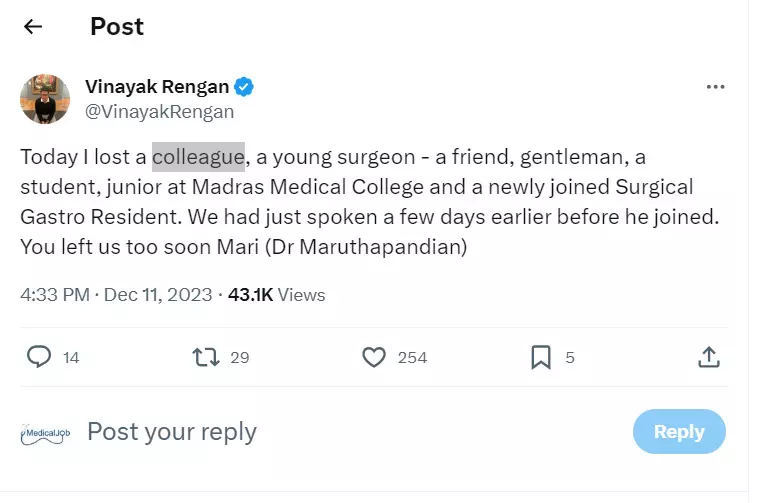761x503 pixels.
Task: Click the 29 reposts count
Action: (x=239, y=357)
